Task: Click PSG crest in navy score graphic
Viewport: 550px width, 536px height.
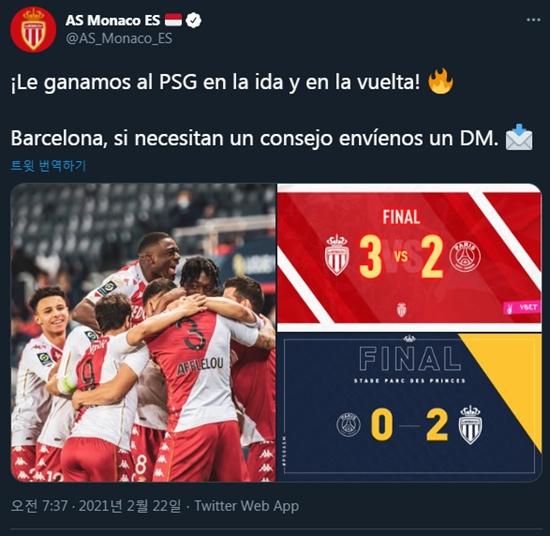Action: (348, 425)
